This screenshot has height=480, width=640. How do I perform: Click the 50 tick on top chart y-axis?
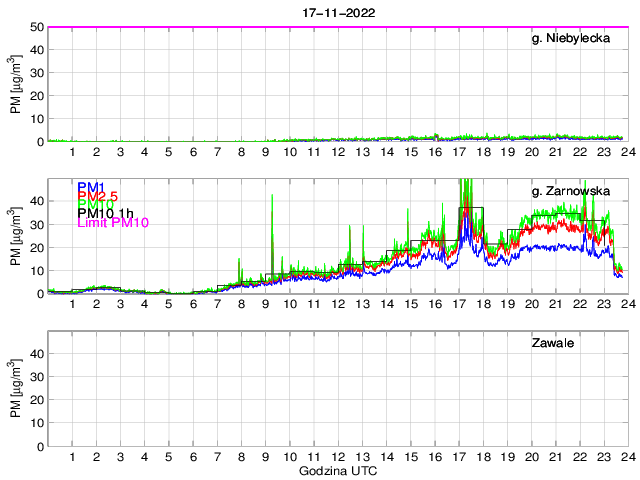point(37,27)
